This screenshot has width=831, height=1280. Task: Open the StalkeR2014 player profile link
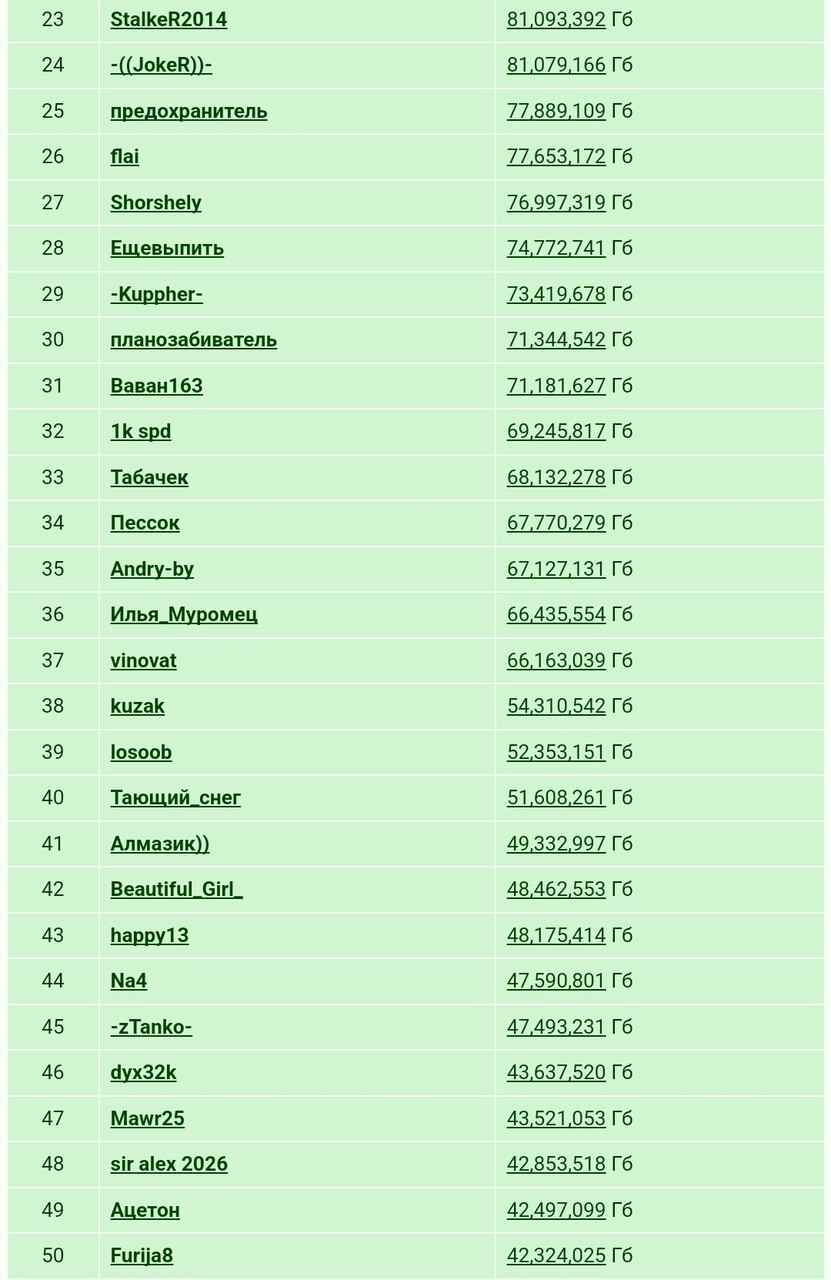point(168,19)
